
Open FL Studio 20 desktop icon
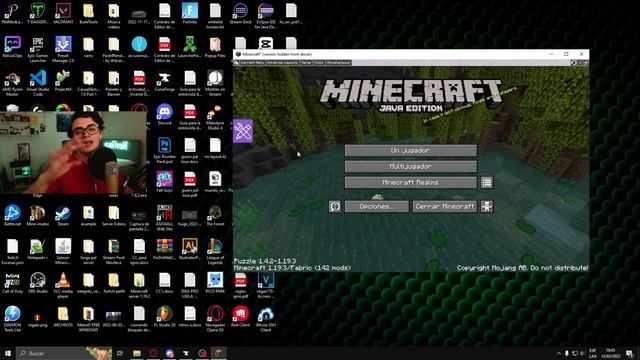click(164, 317)
